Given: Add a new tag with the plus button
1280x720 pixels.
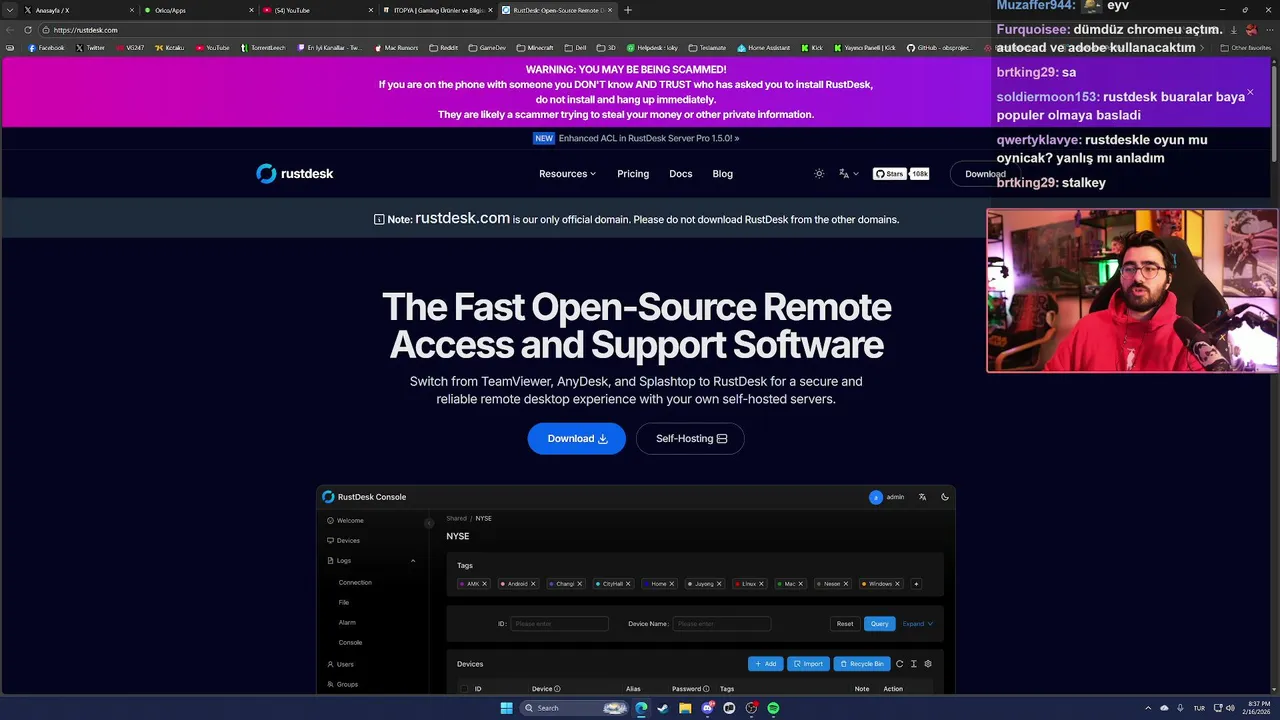Looking at the screenshot, I should (x=916, y=584).
